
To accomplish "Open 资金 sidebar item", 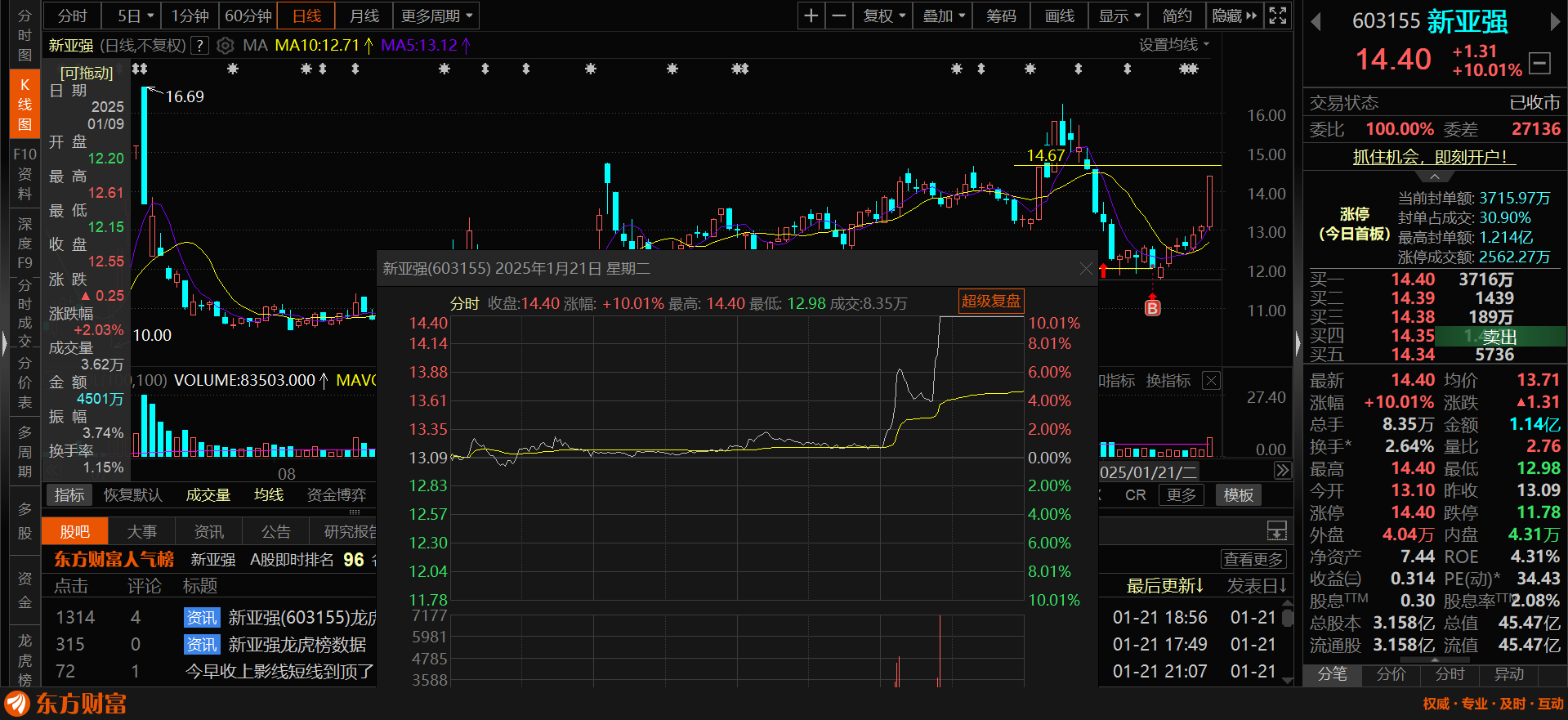I will tap(25, 590).
